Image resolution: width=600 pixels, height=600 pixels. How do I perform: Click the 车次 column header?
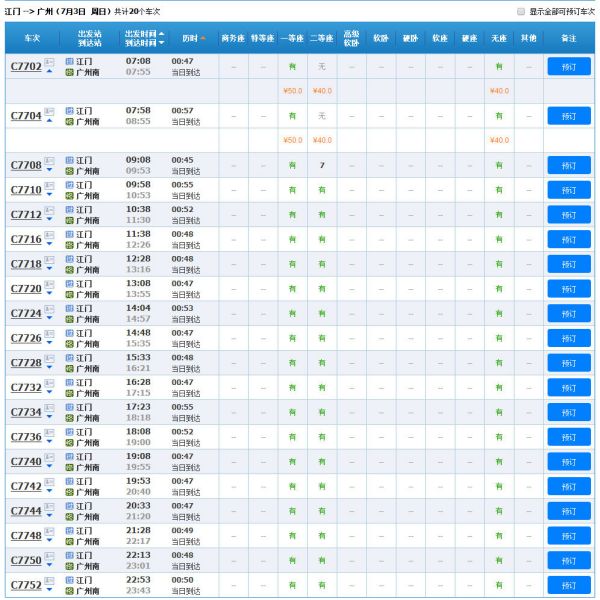pos(33,38)
